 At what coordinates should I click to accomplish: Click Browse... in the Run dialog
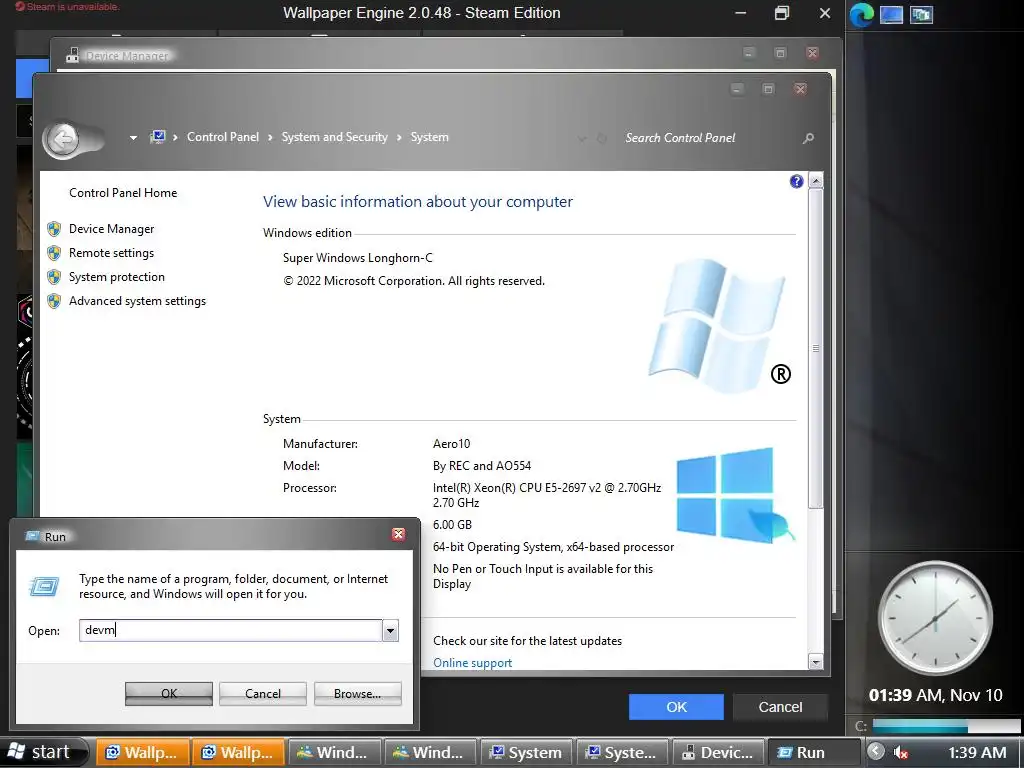click(357, 694)
